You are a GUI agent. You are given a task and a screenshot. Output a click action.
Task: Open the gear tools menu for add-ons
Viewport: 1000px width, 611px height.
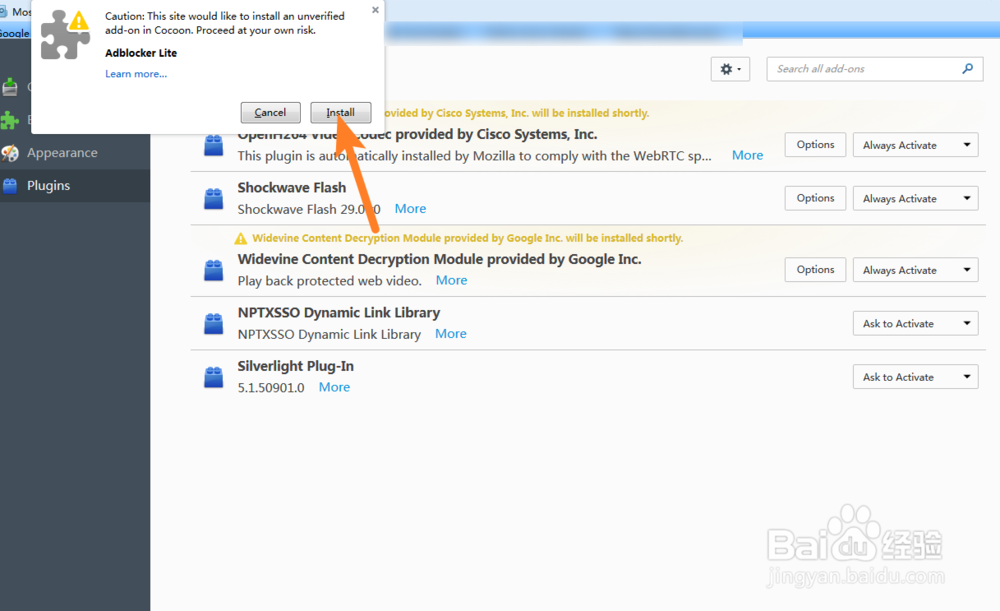tap(730, 69)
